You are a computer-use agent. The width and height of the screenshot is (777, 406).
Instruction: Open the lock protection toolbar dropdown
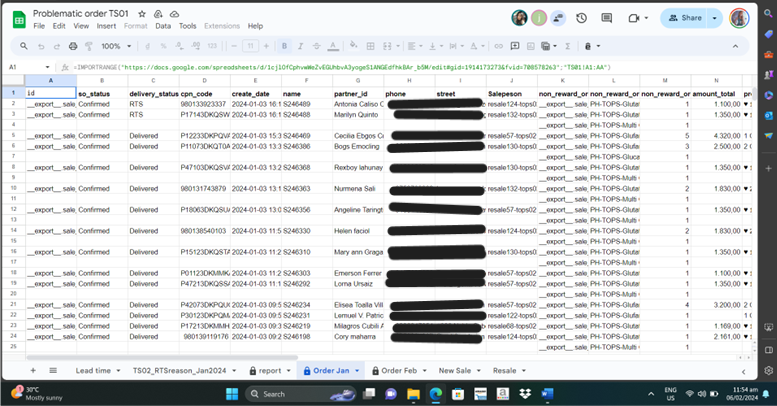point(592,46)
